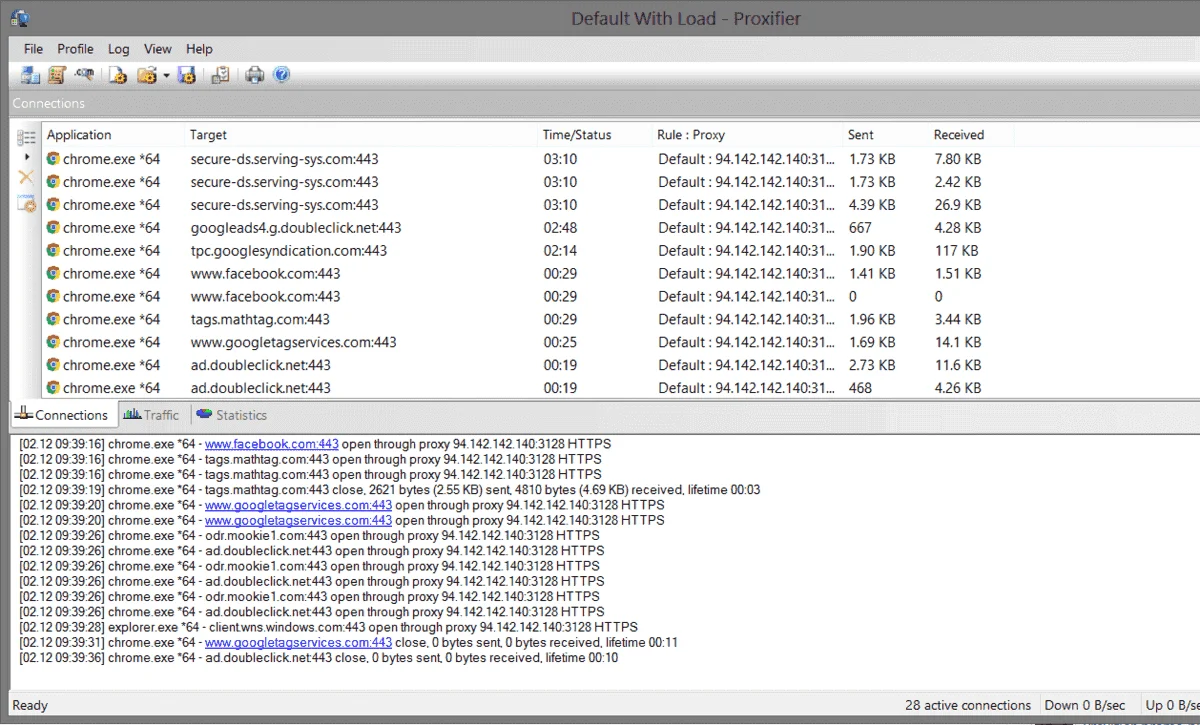Click the orange X close-connection sidebar icon
Image resolution: width=1200 pixels, height=725 pixels.
tap(27, 178)
